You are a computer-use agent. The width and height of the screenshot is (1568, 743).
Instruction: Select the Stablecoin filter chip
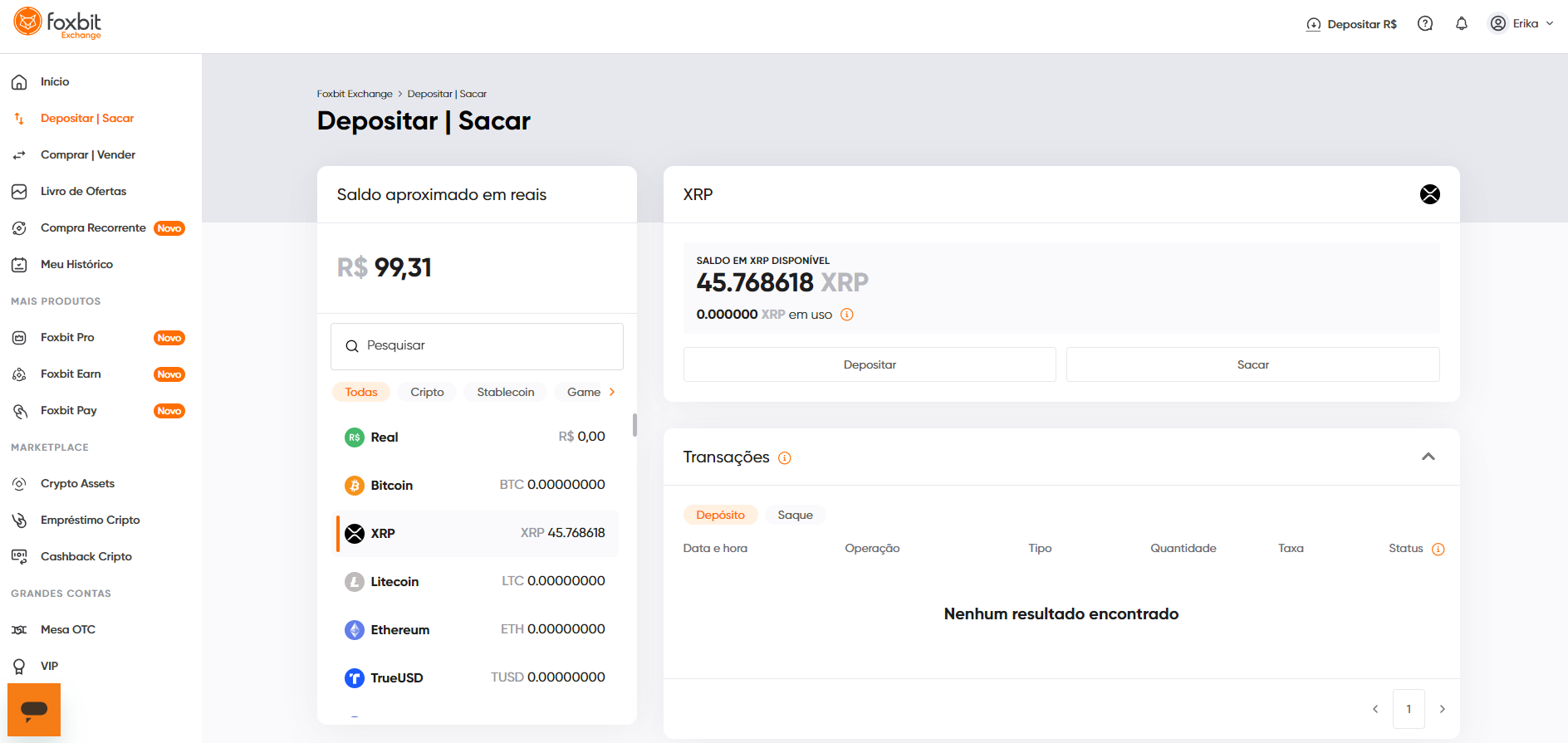[506, 392]
